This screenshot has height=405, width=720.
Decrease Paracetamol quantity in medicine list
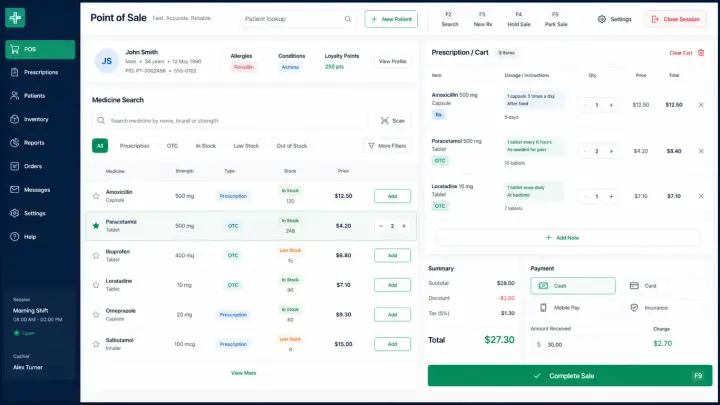(381, 226)
